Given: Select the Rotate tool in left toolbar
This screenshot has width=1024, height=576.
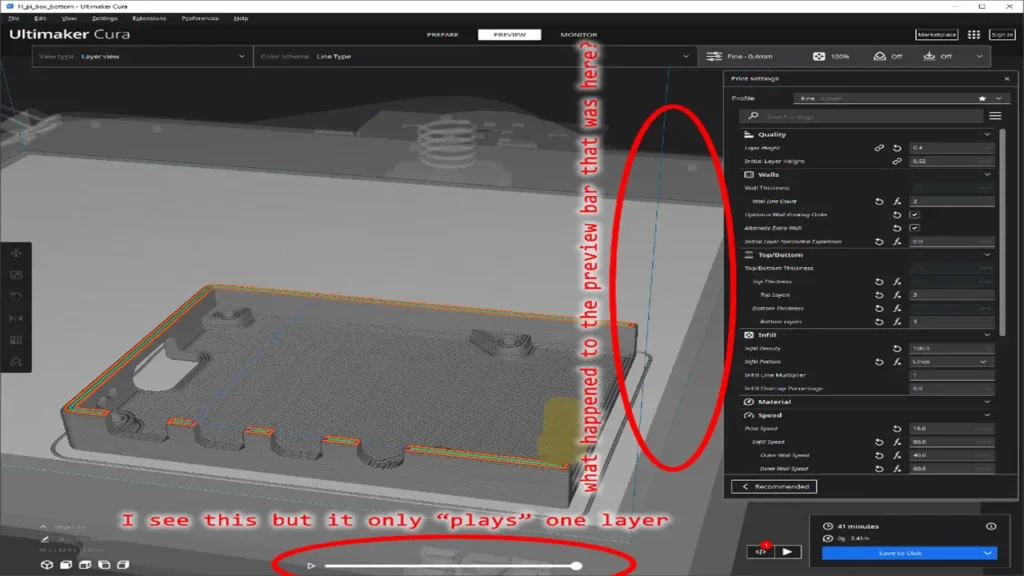Looking at the screenshot, I should point(16,296).
